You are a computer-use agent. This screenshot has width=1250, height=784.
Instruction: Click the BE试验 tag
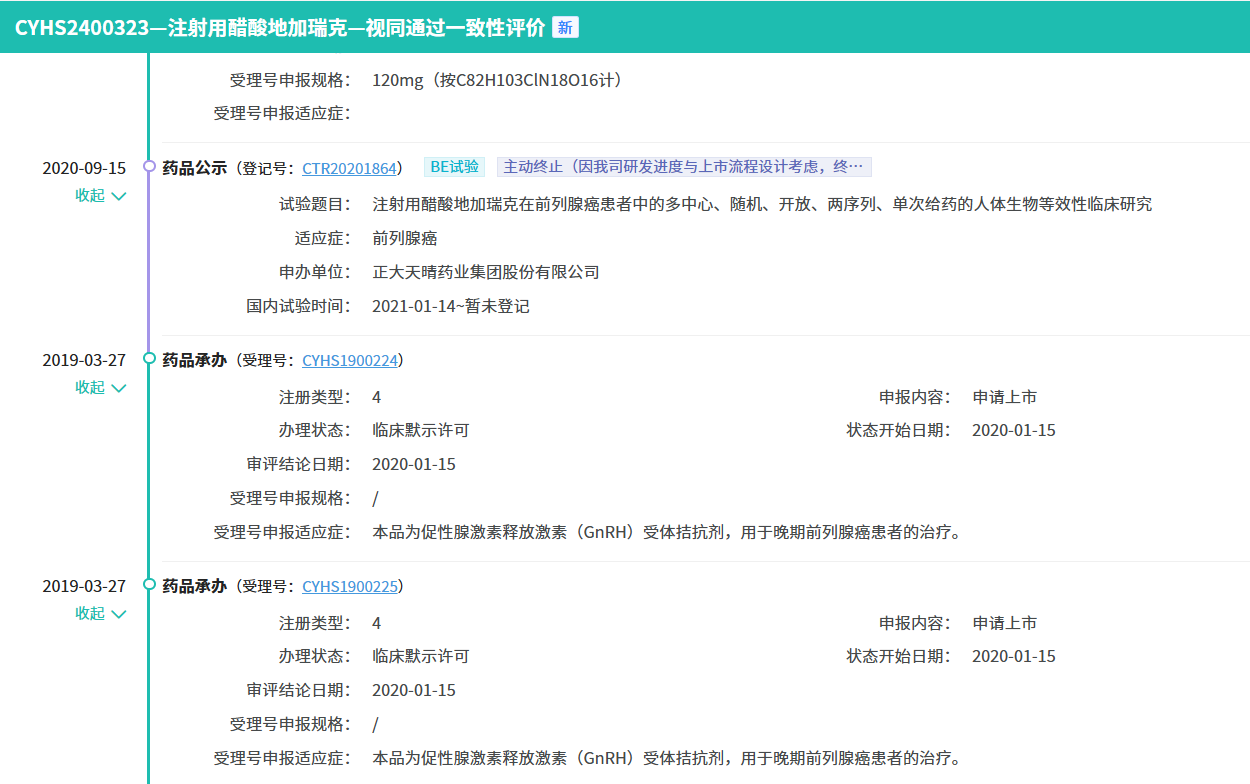pos(454,167)
